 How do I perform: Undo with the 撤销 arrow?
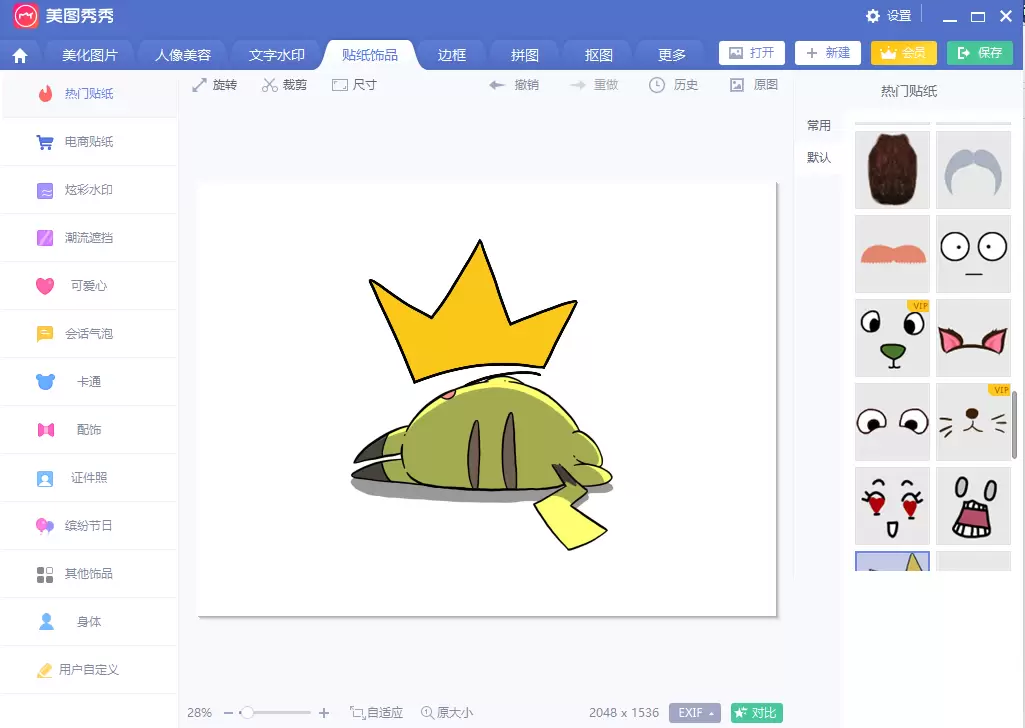pos(514,85)
